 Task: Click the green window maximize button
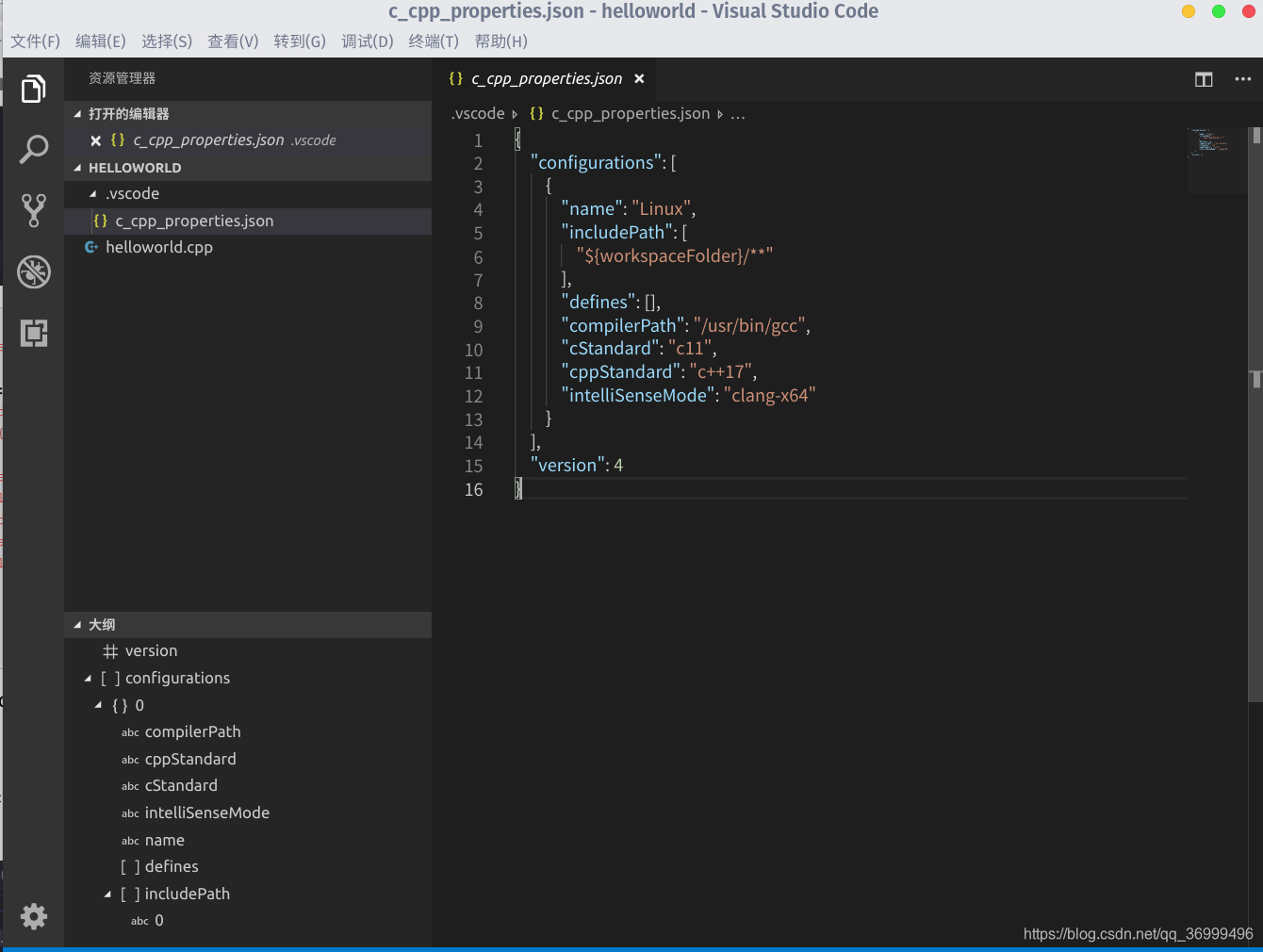coord(1219,11)
